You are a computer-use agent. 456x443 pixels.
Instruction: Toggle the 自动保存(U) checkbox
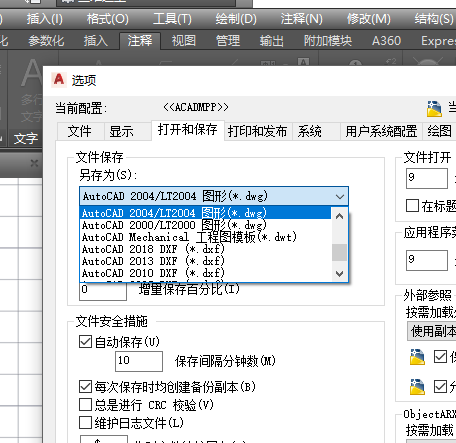coord(85,342)
